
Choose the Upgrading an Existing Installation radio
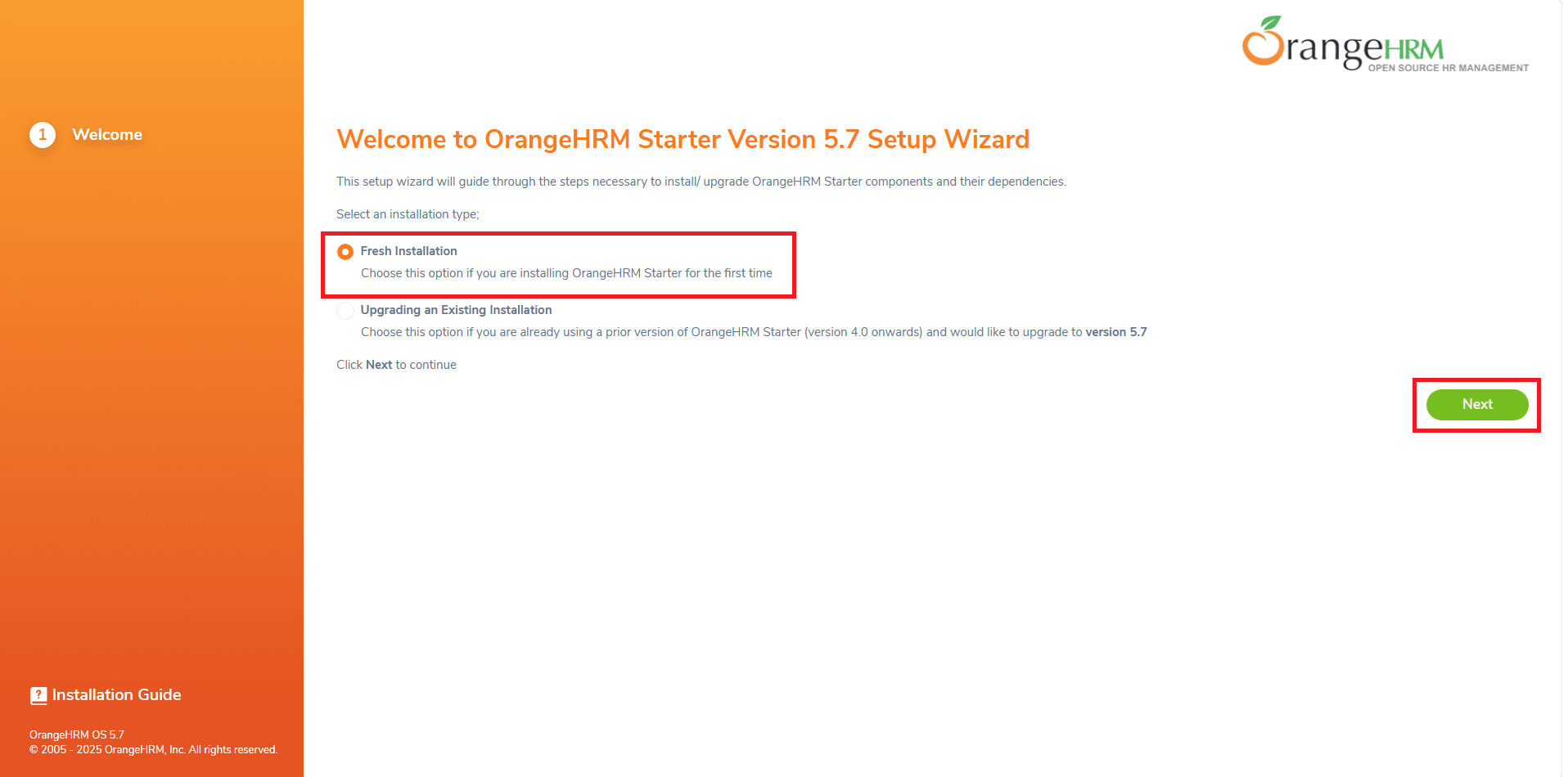tap(345, 311)
